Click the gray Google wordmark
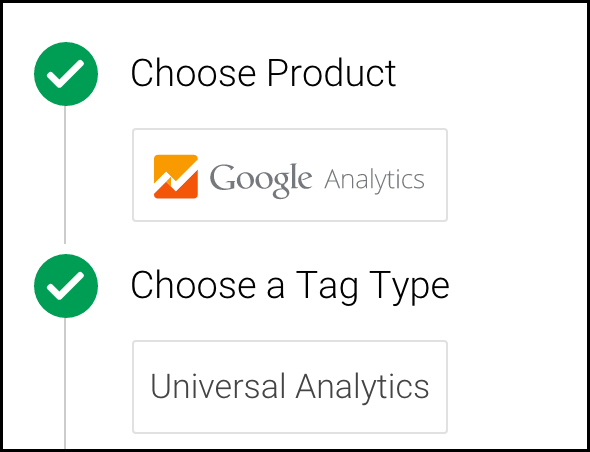This screenshot has width=590, height=452. point(260,180)
